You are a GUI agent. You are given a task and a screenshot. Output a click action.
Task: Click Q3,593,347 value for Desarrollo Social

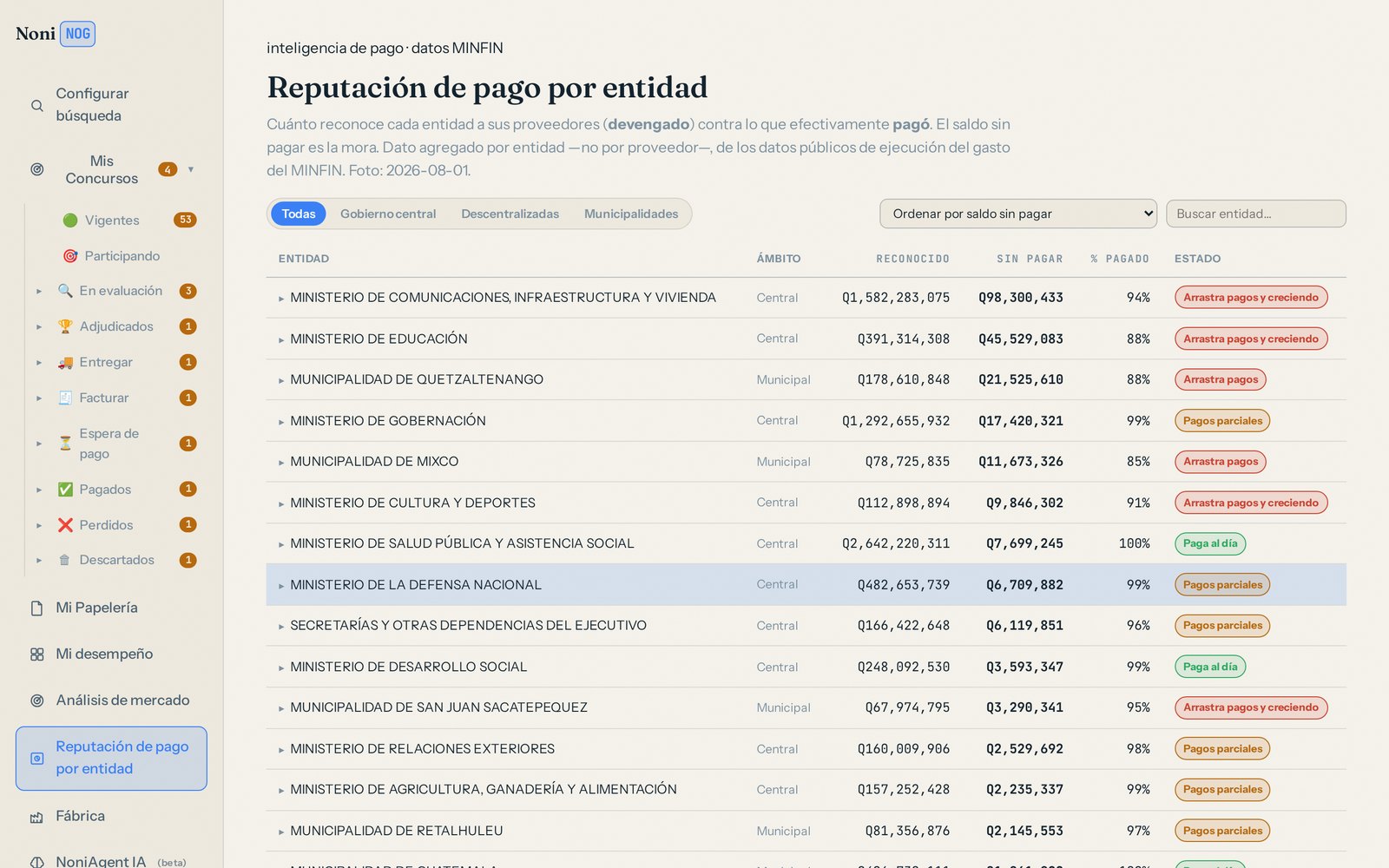(x=1024, y=667)
